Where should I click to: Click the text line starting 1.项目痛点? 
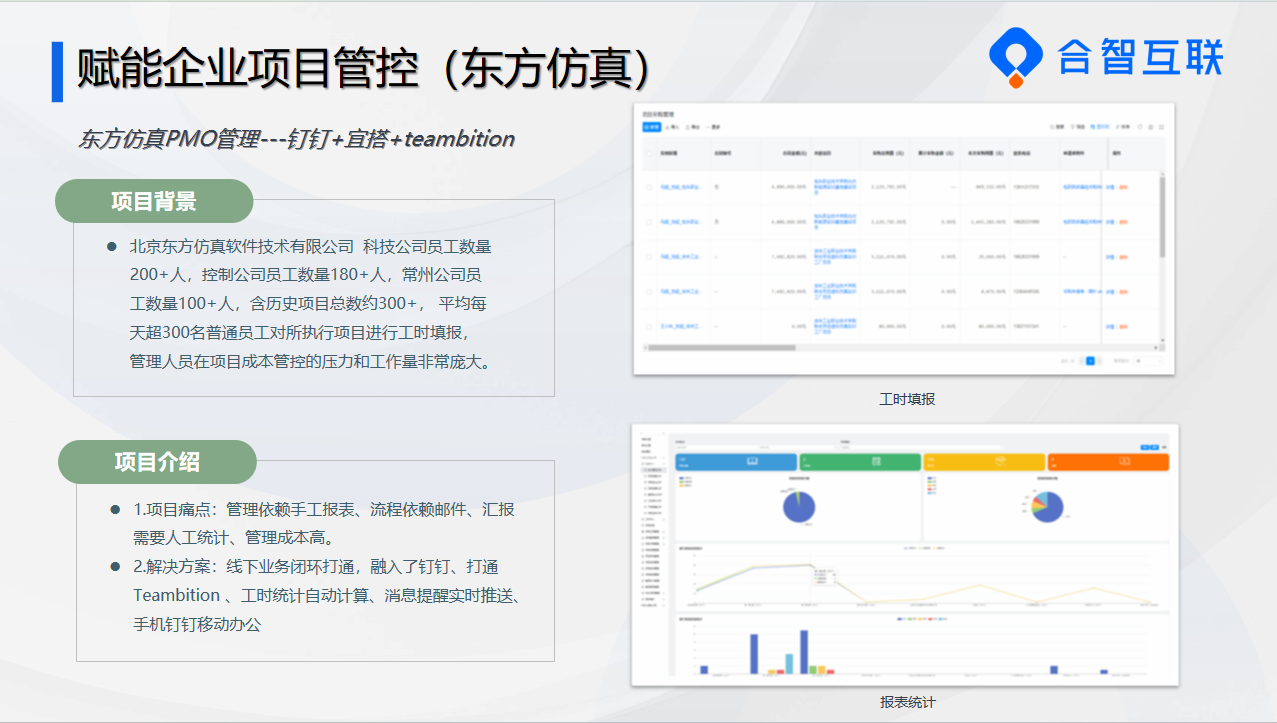click(325, 509)
